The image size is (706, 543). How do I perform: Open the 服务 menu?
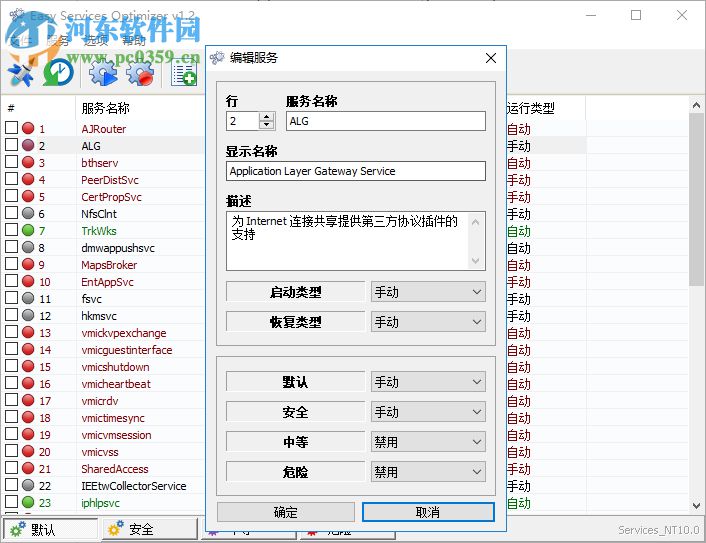click(x=58, y=41)
